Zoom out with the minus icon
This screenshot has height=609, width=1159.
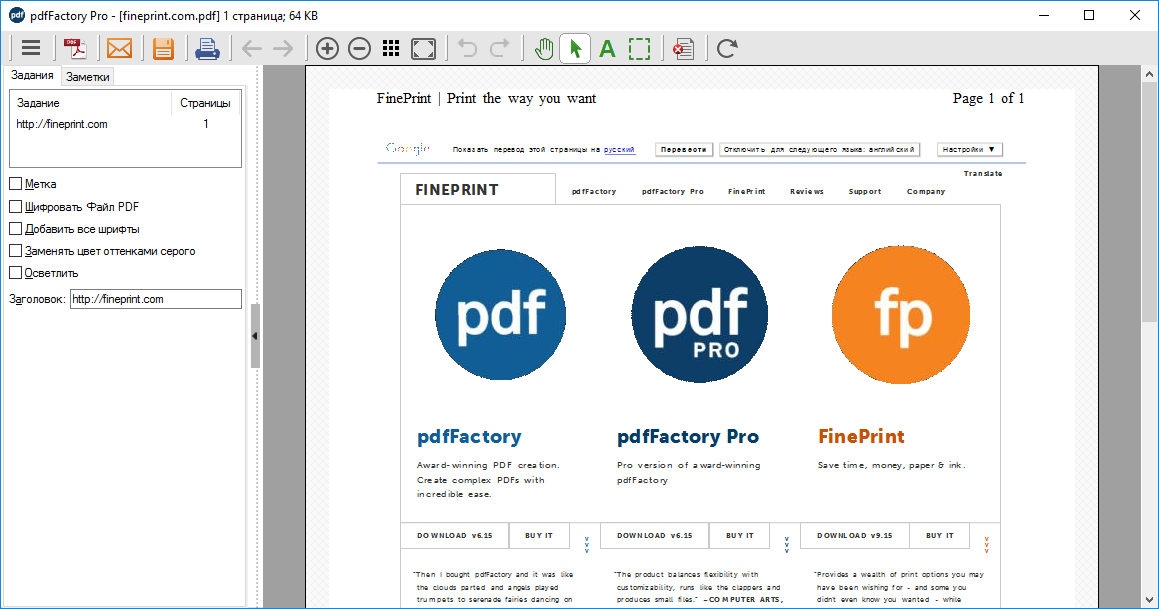(x=359, y=48)
